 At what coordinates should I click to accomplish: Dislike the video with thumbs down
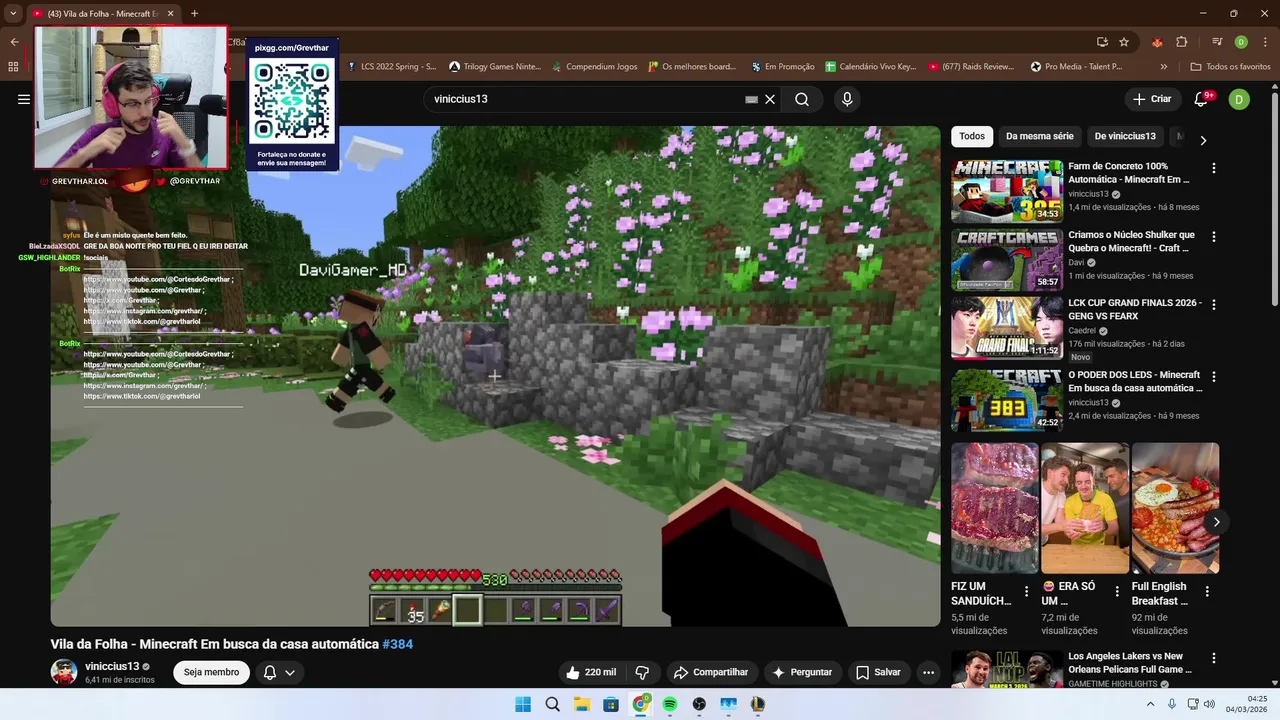click(x=643, y=672)
